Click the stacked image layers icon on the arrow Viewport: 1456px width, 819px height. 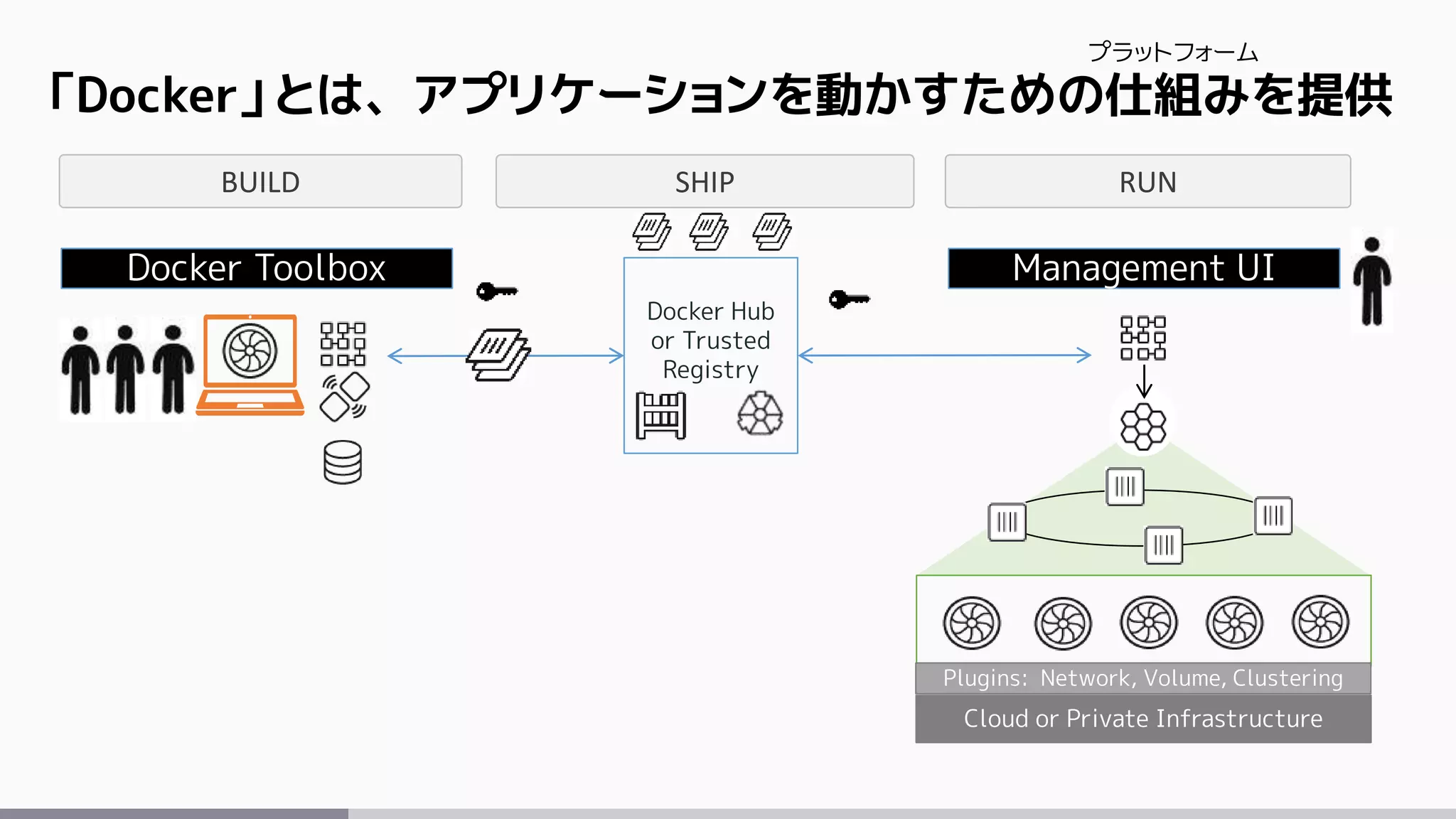(498, 355)
